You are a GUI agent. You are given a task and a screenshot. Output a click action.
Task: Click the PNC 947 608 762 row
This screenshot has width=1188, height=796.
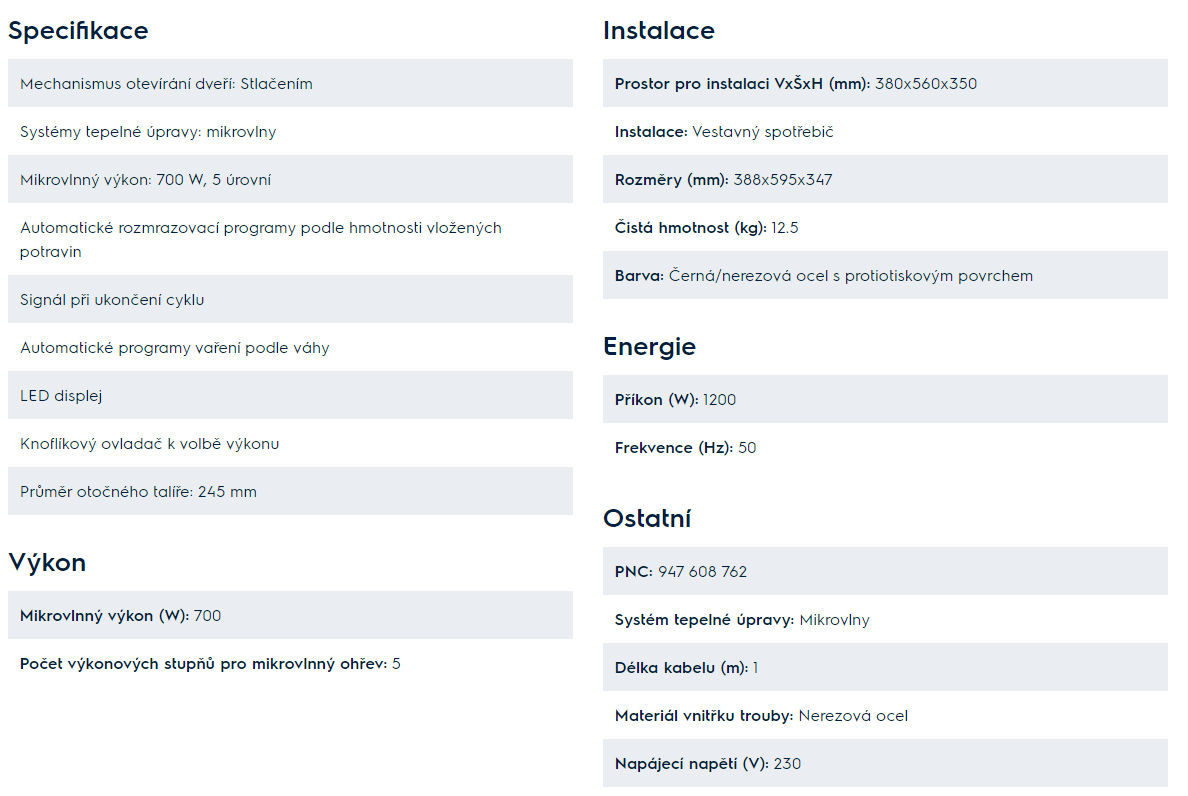885,571
